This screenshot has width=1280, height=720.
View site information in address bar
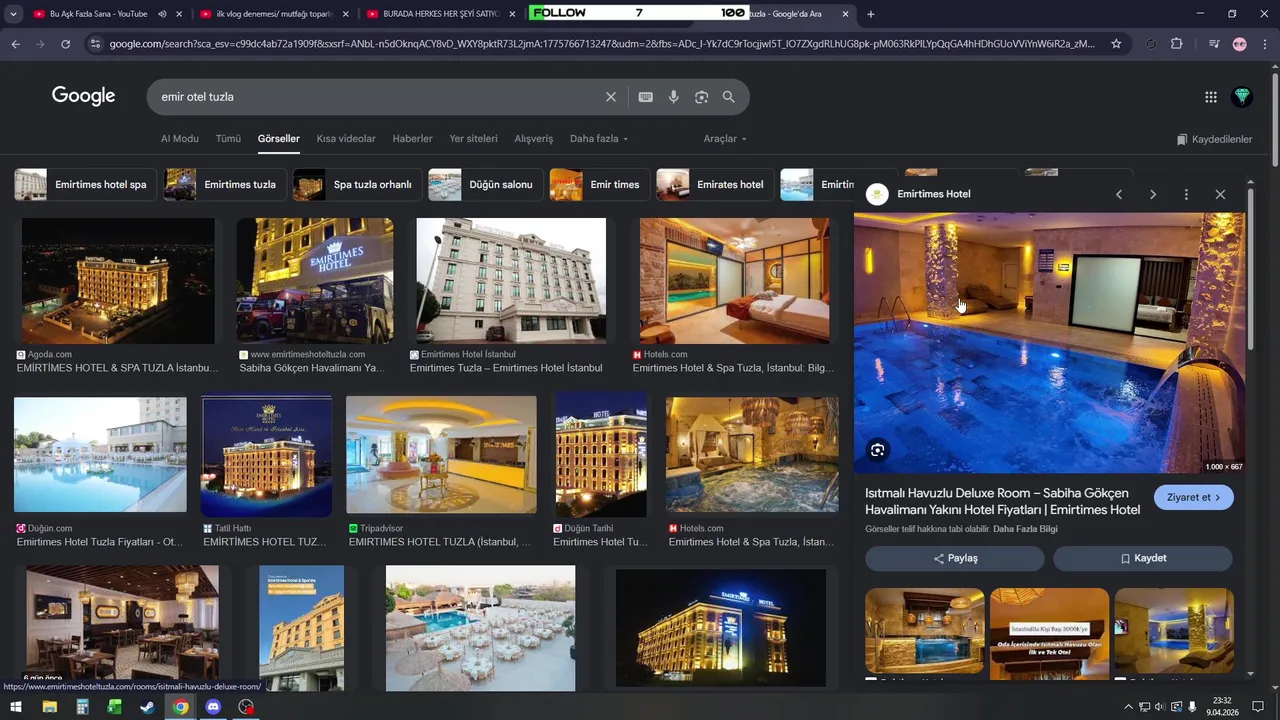(x=95, y=44)
